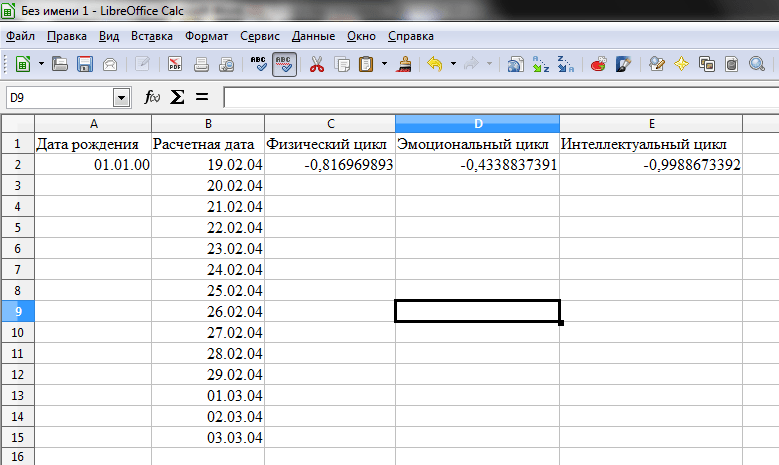
Task: Insert Chart icon
Action: click(x=598, y=64)
